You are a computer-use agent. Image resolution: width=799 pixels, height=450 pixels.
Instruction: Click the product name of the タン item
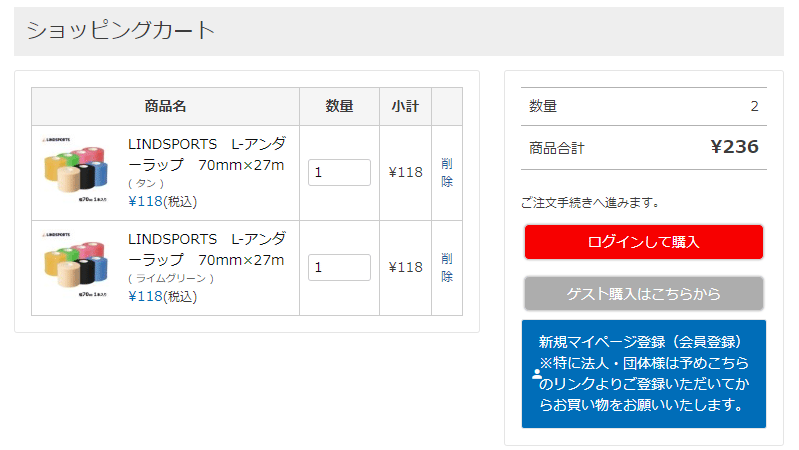tap(206, 153)
